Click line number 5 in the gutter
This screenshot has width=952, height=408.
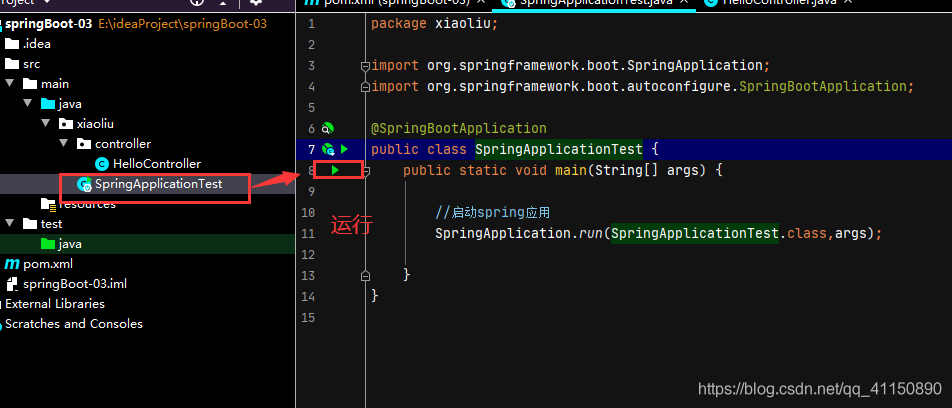click(311, 108)
